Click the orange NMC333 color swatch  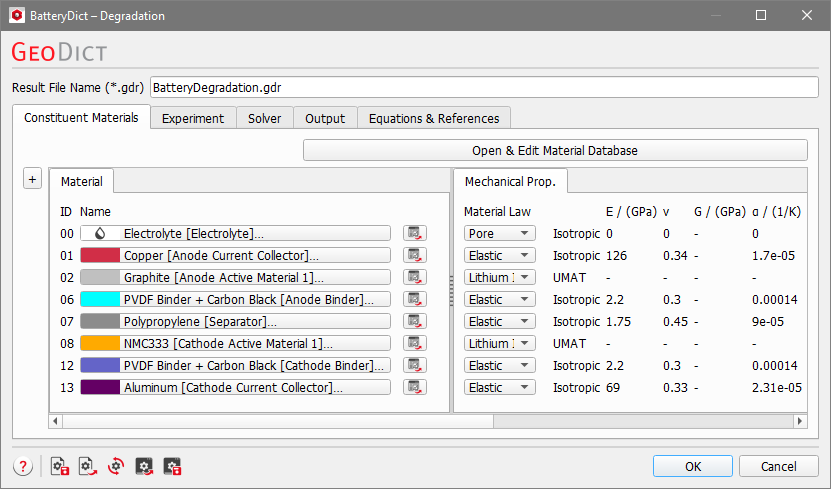coord(100,343)
